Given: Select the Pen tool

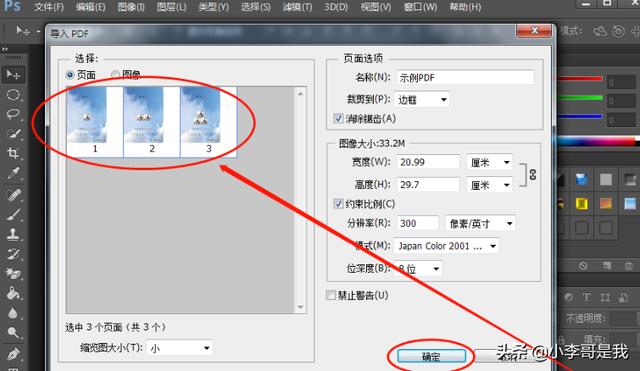Looking at the screenshot, I should pyautogui.click(x=13, y=353).
